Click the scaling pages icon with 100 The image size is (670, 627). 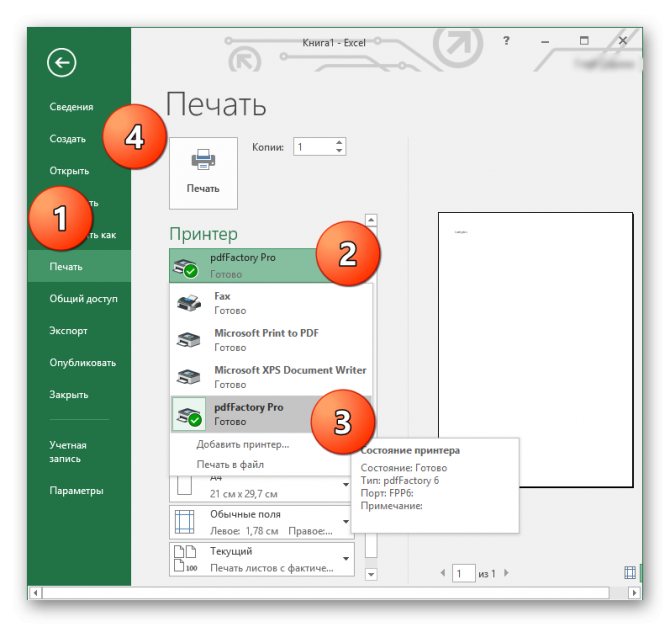tap(185, 559)
